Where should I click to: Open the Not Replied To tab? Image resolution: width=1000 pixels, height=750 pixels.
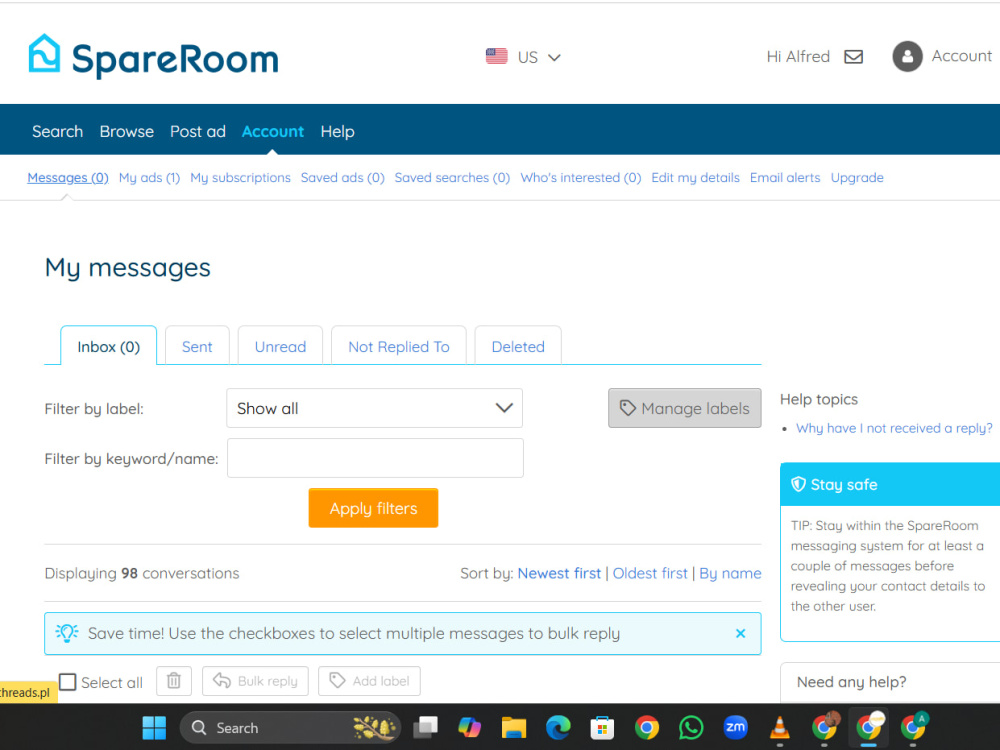(x=399, y=346)
